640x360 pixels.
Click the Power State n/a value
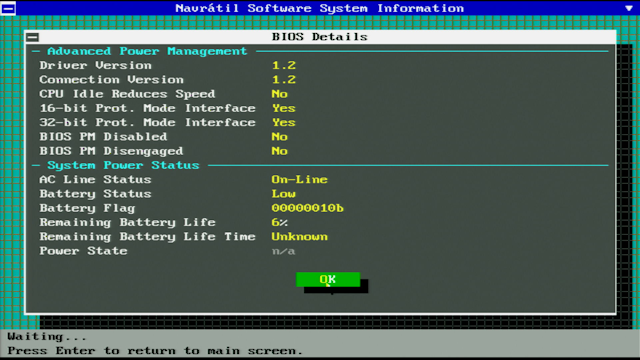pos(284,251)
